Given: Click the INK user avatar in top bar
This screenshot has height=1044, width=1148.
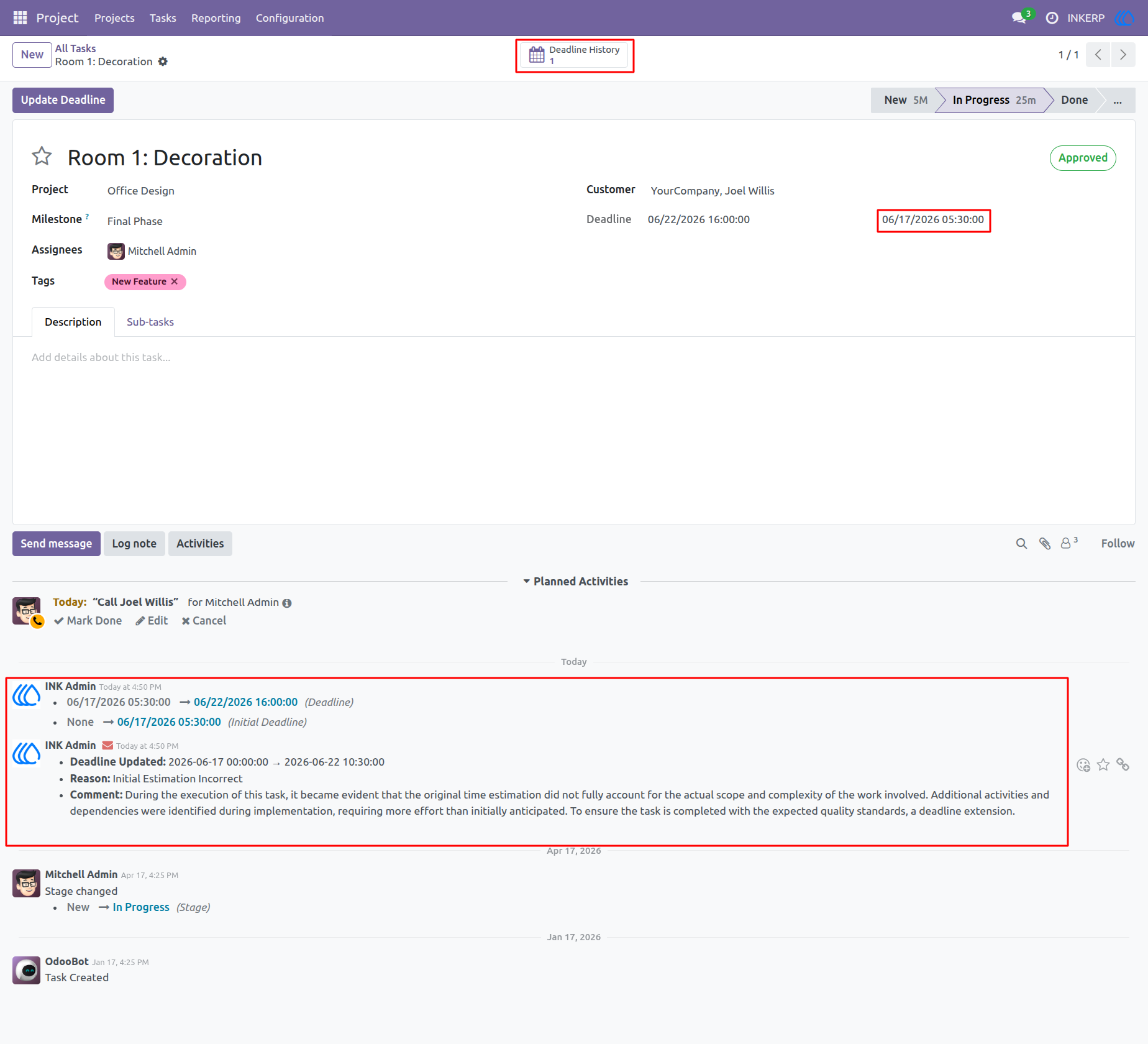Looking at the screenshot, I should tap(1124, 18).
